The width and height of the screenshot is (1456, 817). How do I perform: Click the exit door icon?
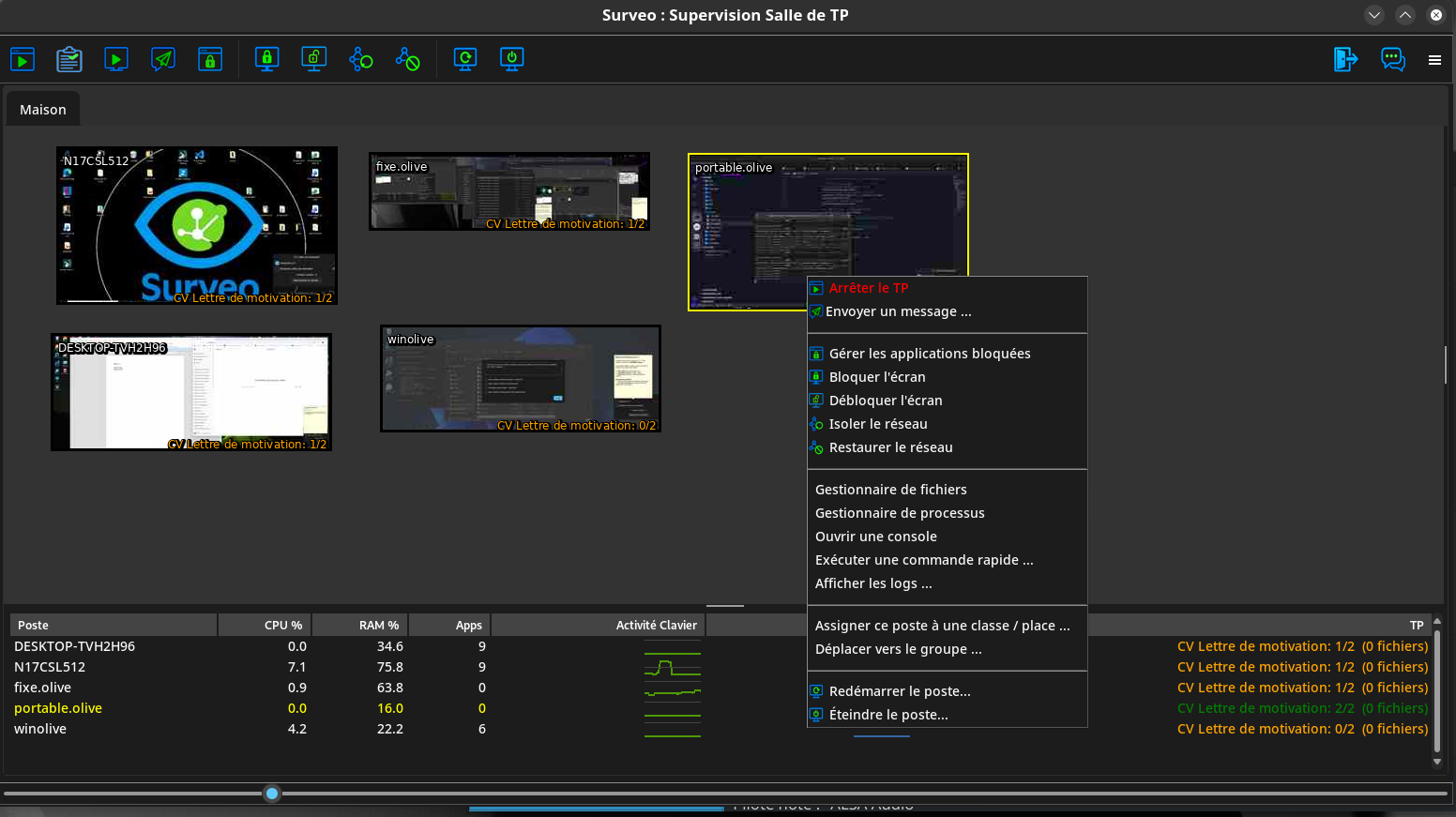1345,59
